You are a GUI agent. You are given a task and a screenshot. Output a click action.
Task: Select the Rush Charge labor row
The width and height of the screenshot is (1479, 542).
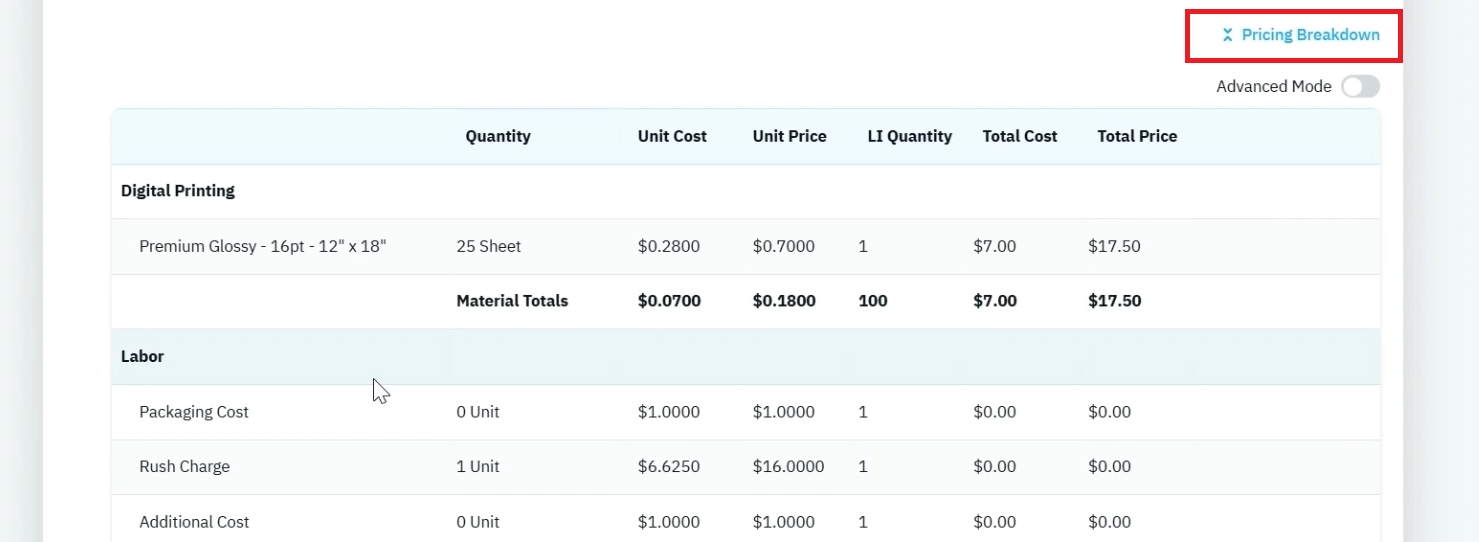(x=746, y=467)
